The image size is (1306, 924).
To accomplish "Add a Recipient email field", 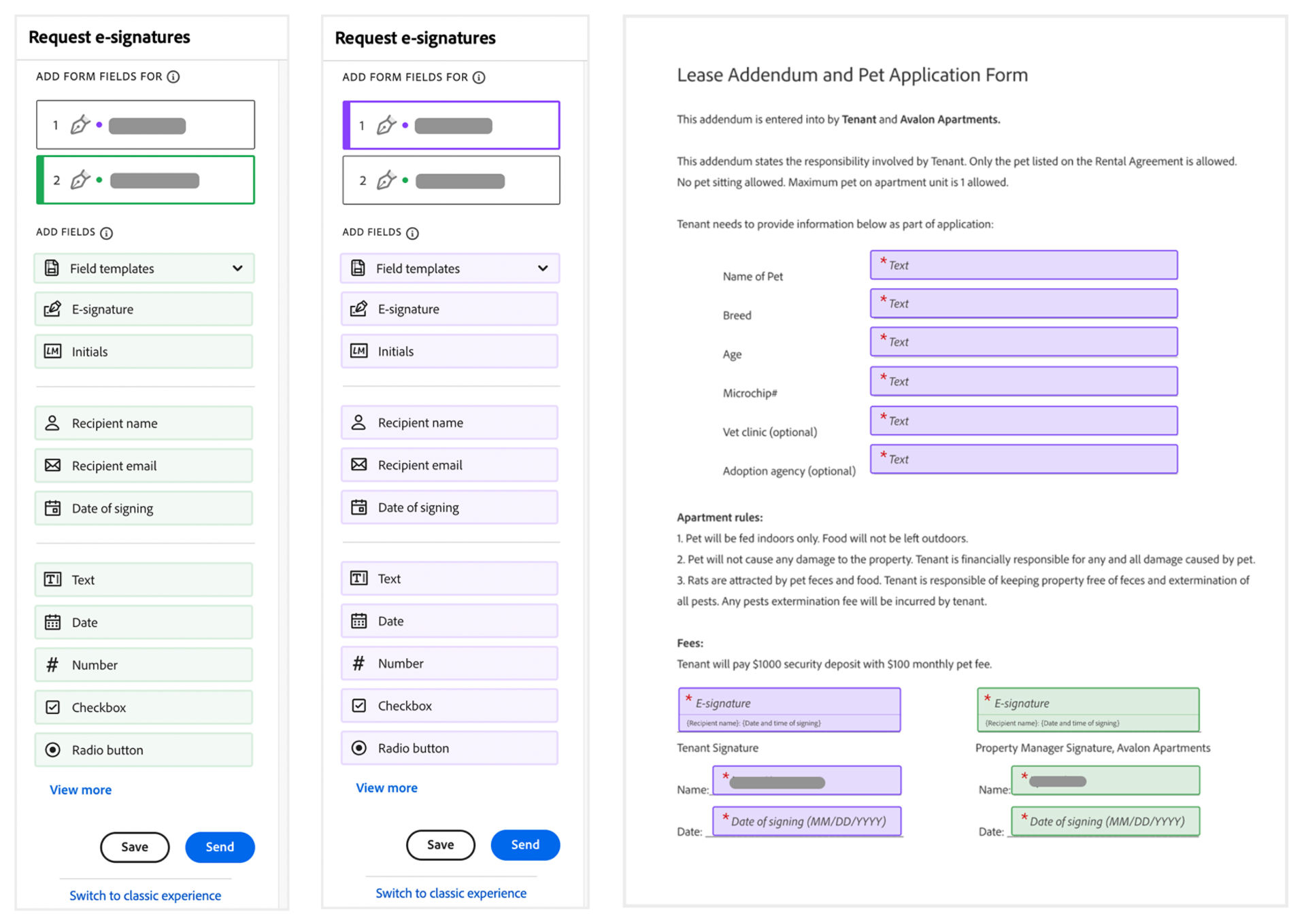I will tap(144, 466).
